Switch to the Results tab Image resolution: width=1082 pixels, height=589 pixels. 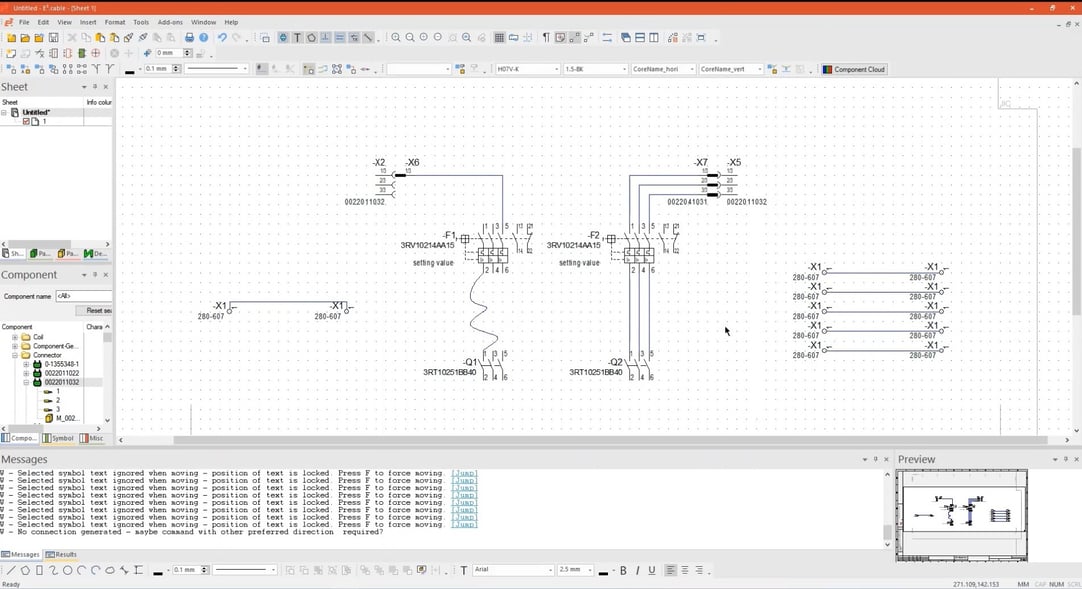(61, 554)
